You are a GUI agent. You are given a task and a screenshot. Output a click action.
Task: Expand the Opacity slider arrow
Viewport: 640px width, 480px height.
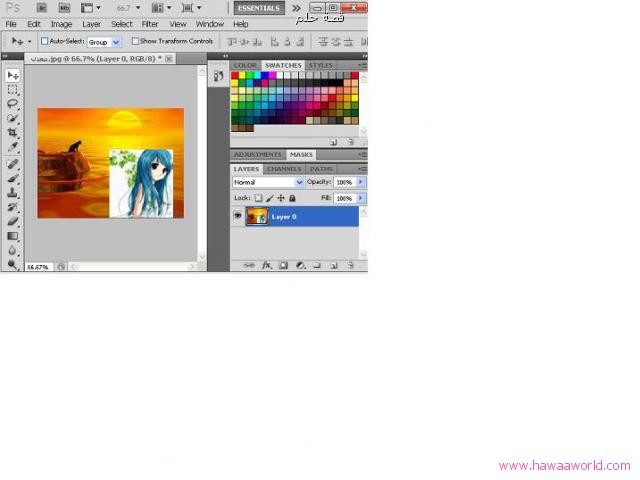coord(361,183)
